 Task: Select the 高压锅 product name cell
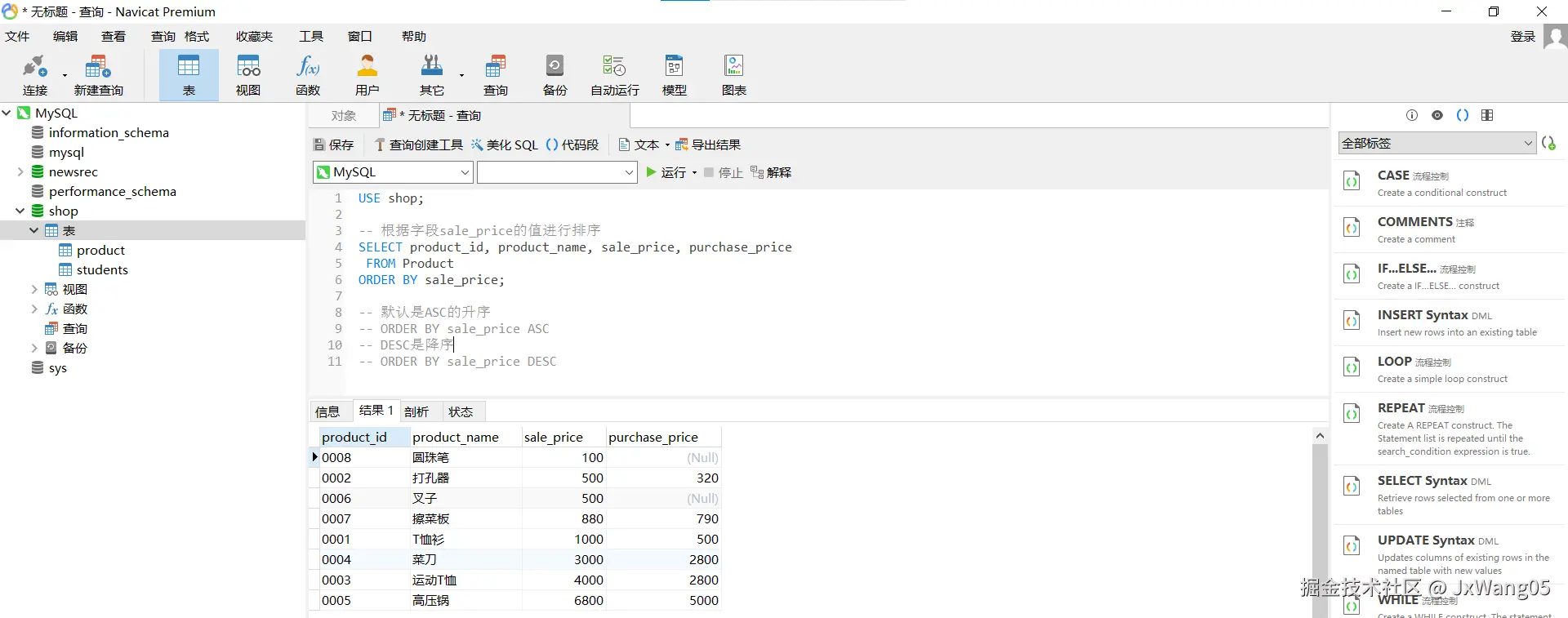click(x=466, y=601)
